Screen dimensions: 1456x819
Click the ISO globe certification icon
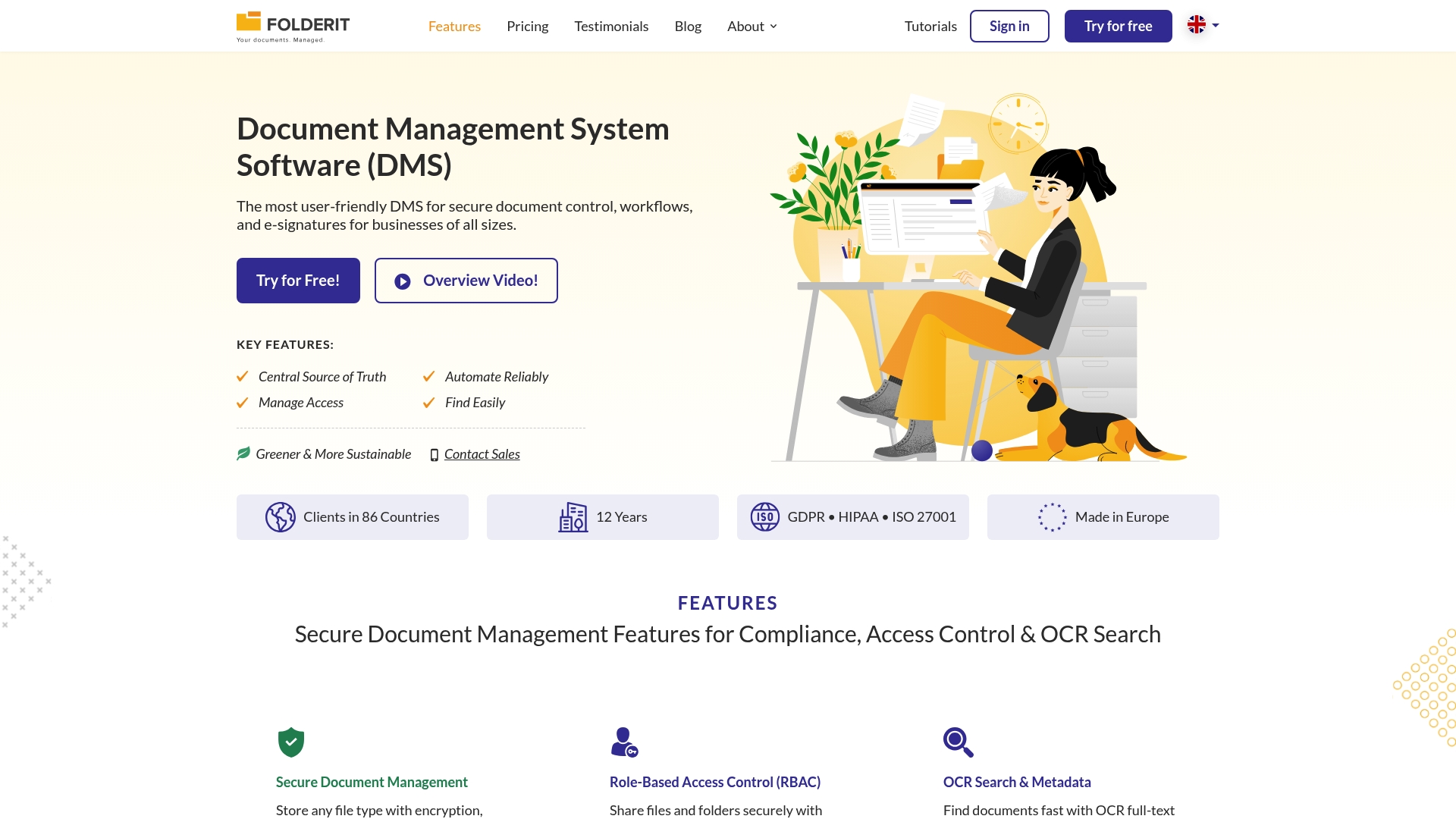coord(765,517)
